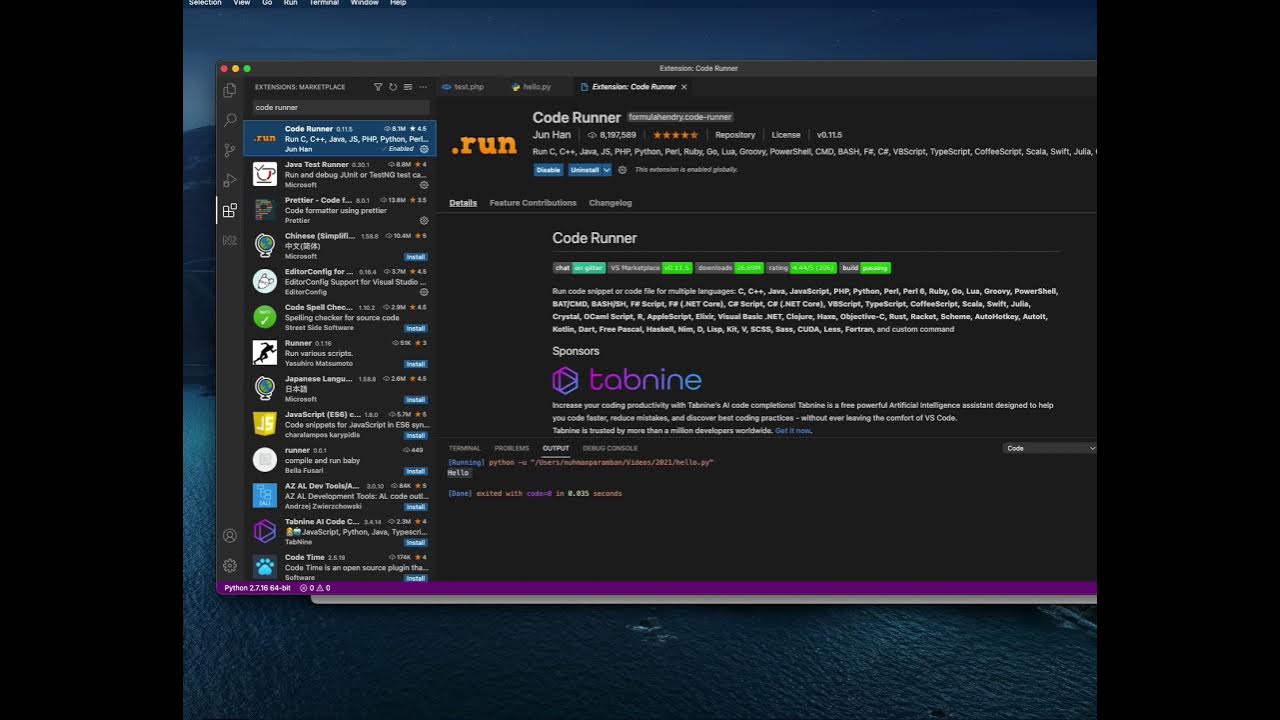
Task: Switch to the Debug Console panel tab
Action: (x=610, y=448)
